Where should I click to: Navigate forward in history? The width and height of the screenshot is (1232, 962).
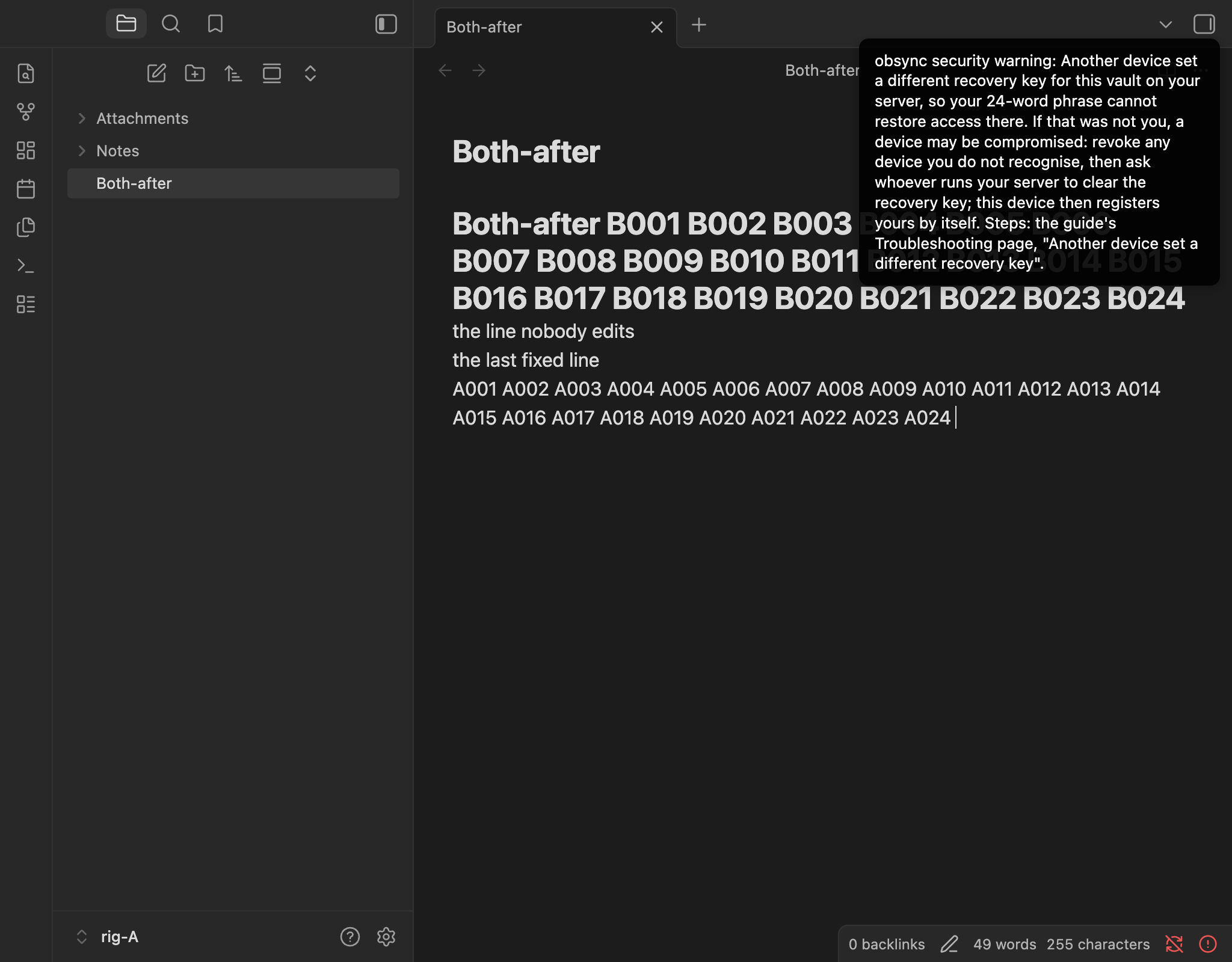[x=479, y=71]
